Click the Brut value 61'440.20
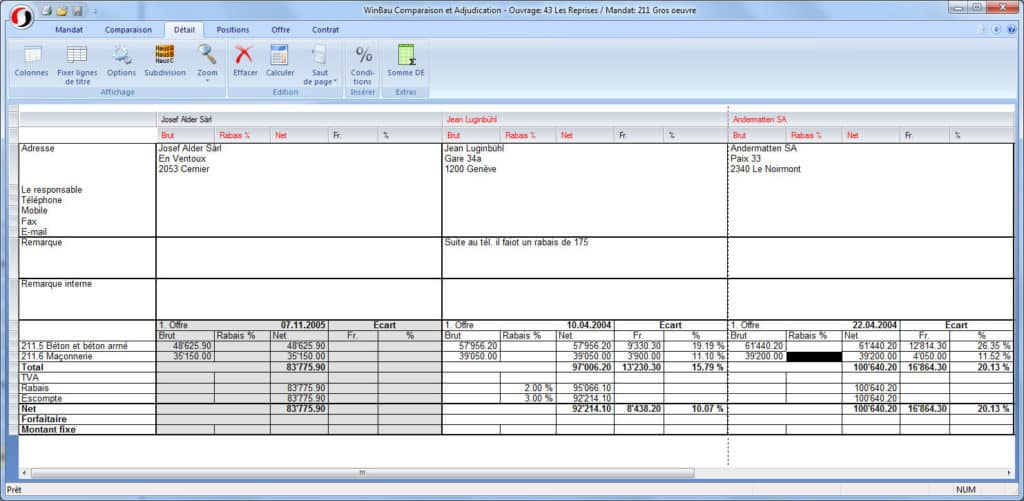This screenshot has width=1024, height=501. [x=764, y=346]
